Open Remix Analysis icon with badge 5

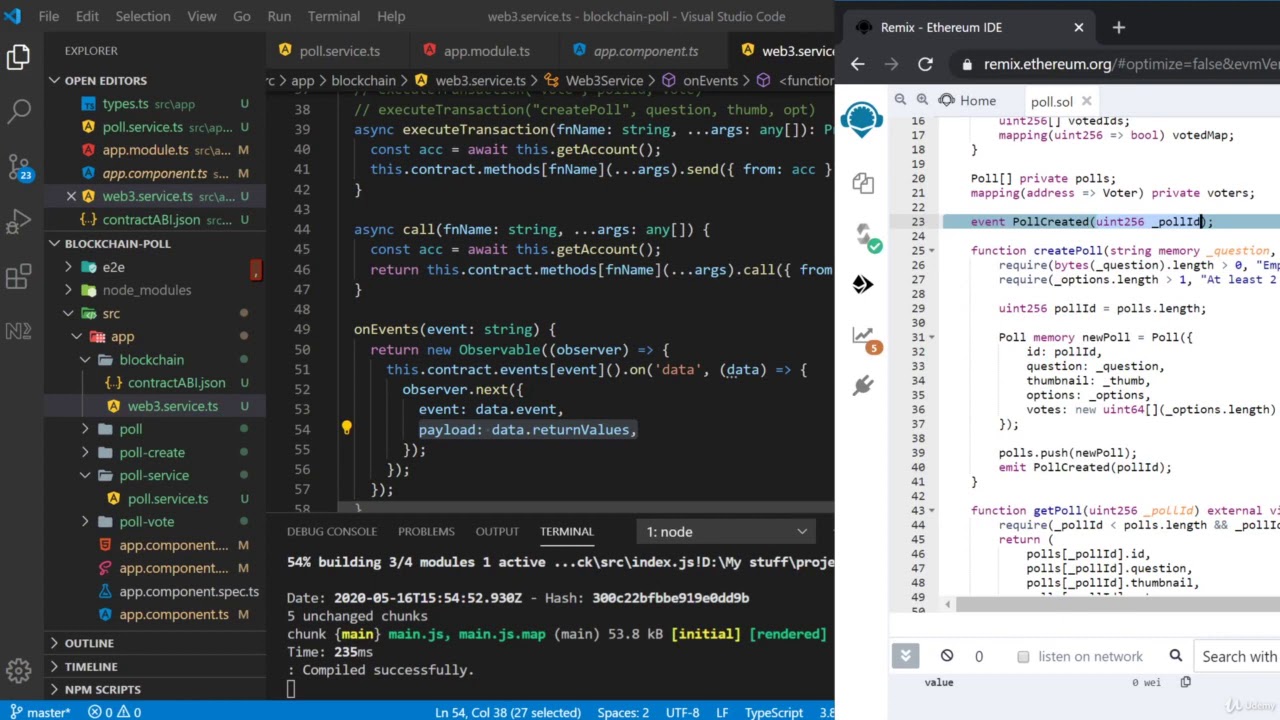[865, 338]
